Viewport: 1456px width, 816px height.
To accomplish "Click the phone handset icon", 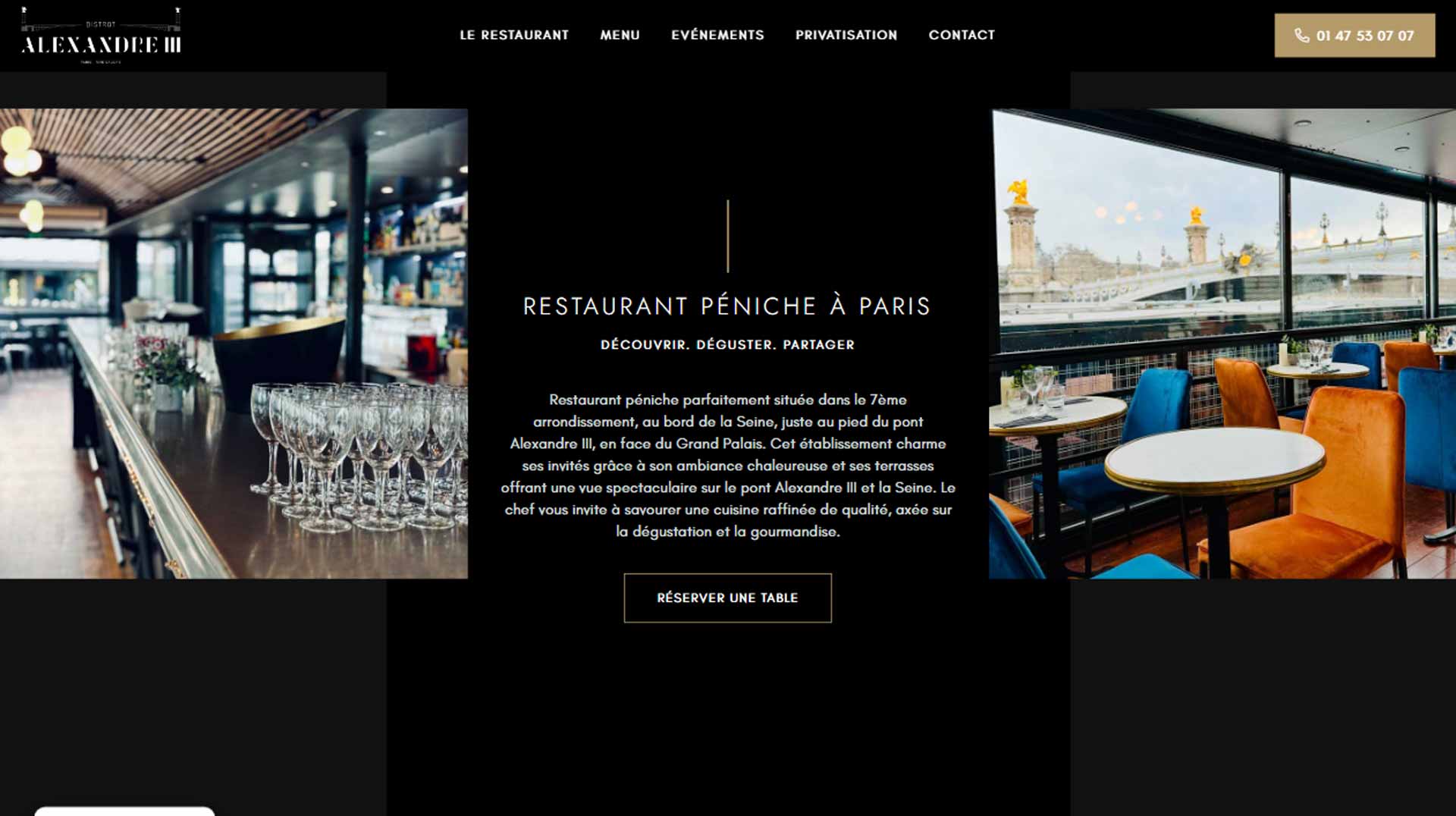I will coord(1301,36).
